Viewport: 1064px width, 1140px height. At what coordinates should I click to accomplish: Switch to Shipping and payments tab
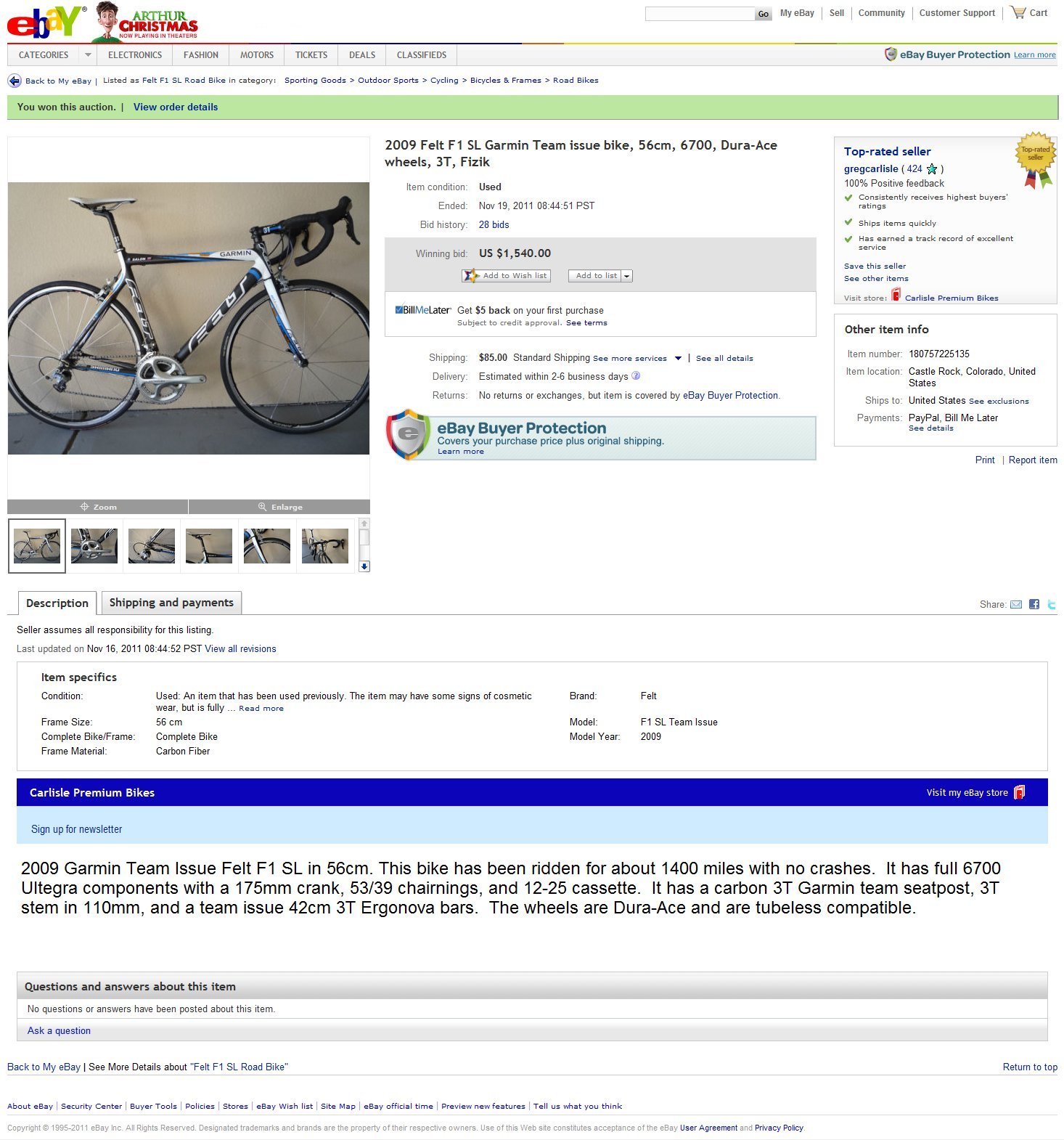click(171, 603)
